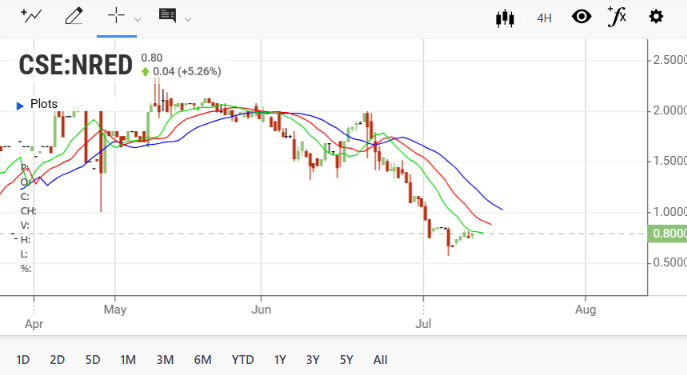Select the 1D time range
Screen dimensions: 687x375
coord(23,360)
